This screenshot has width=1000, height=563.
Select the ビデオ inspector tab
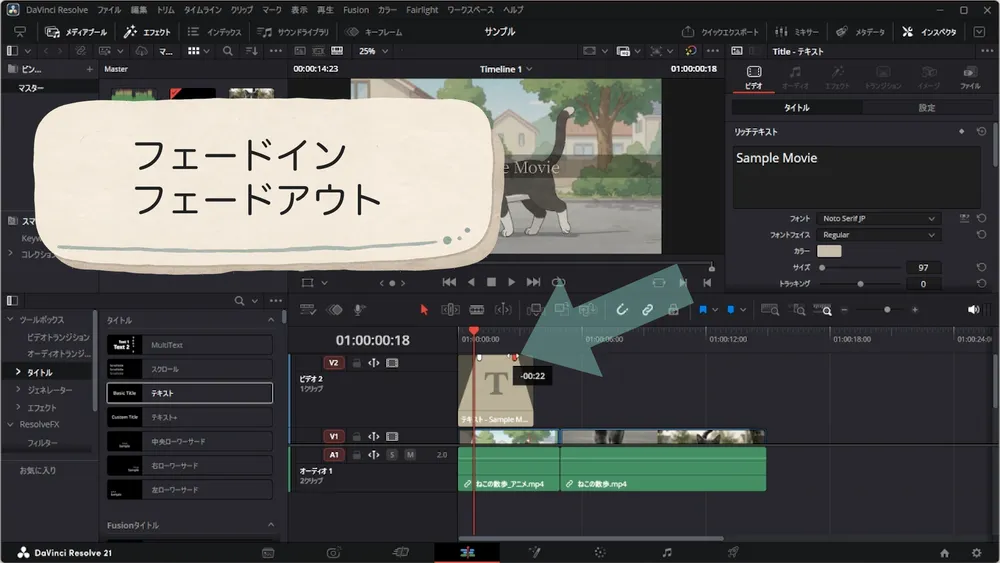coord(754,77)
